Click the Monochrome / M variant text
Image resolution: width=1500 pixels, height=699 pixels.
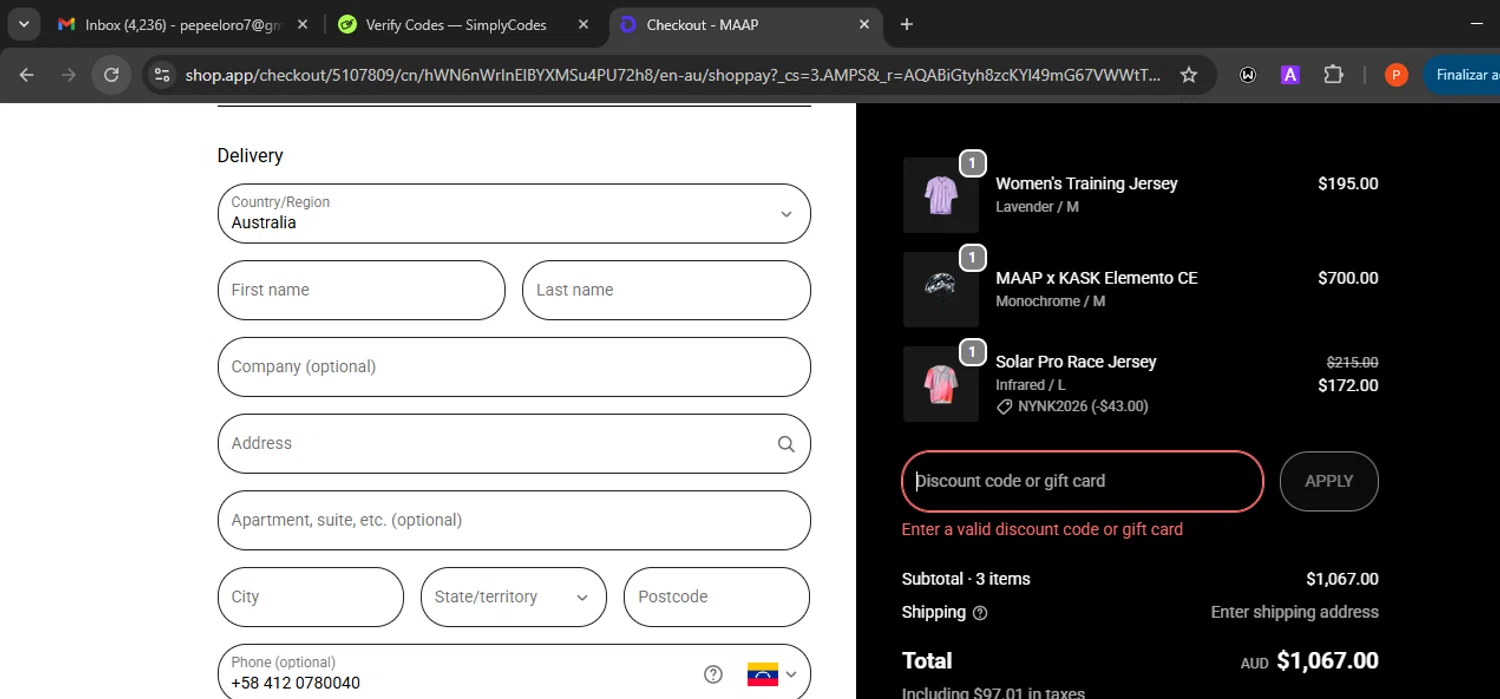pyautogui.click(x=1050, y=301)
